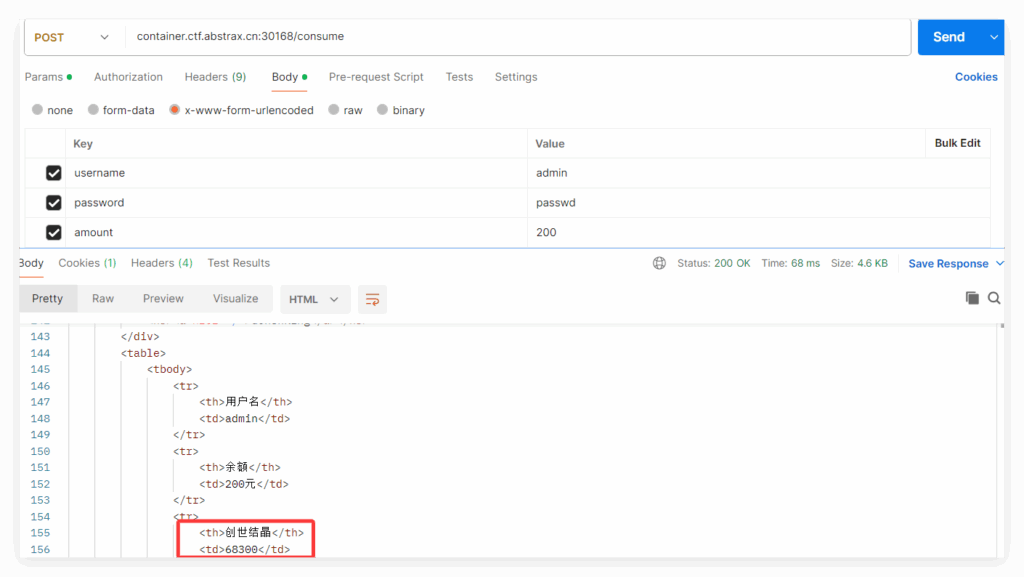
Task: Uncheck the password parameter checkbox
Action: (x=54, y=203)
